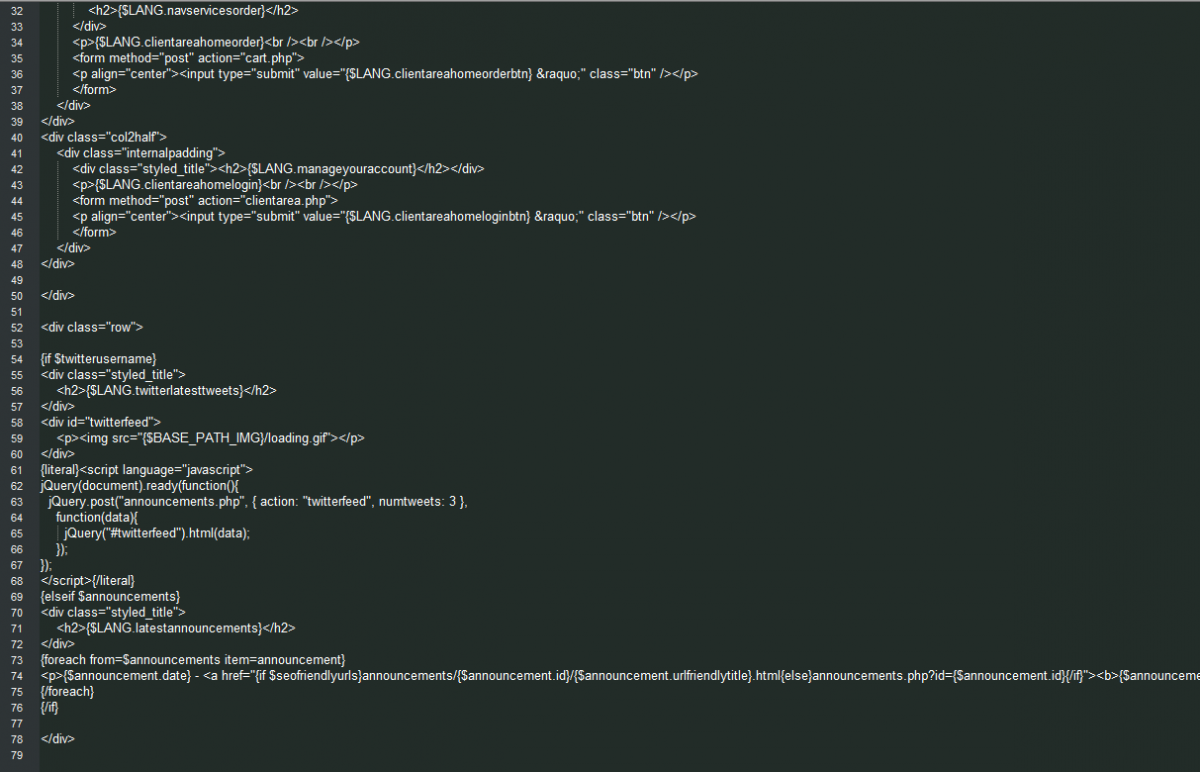Click the {$LANG.latestannouncements} heading line

pyautogui.click(x=176, y=628)
